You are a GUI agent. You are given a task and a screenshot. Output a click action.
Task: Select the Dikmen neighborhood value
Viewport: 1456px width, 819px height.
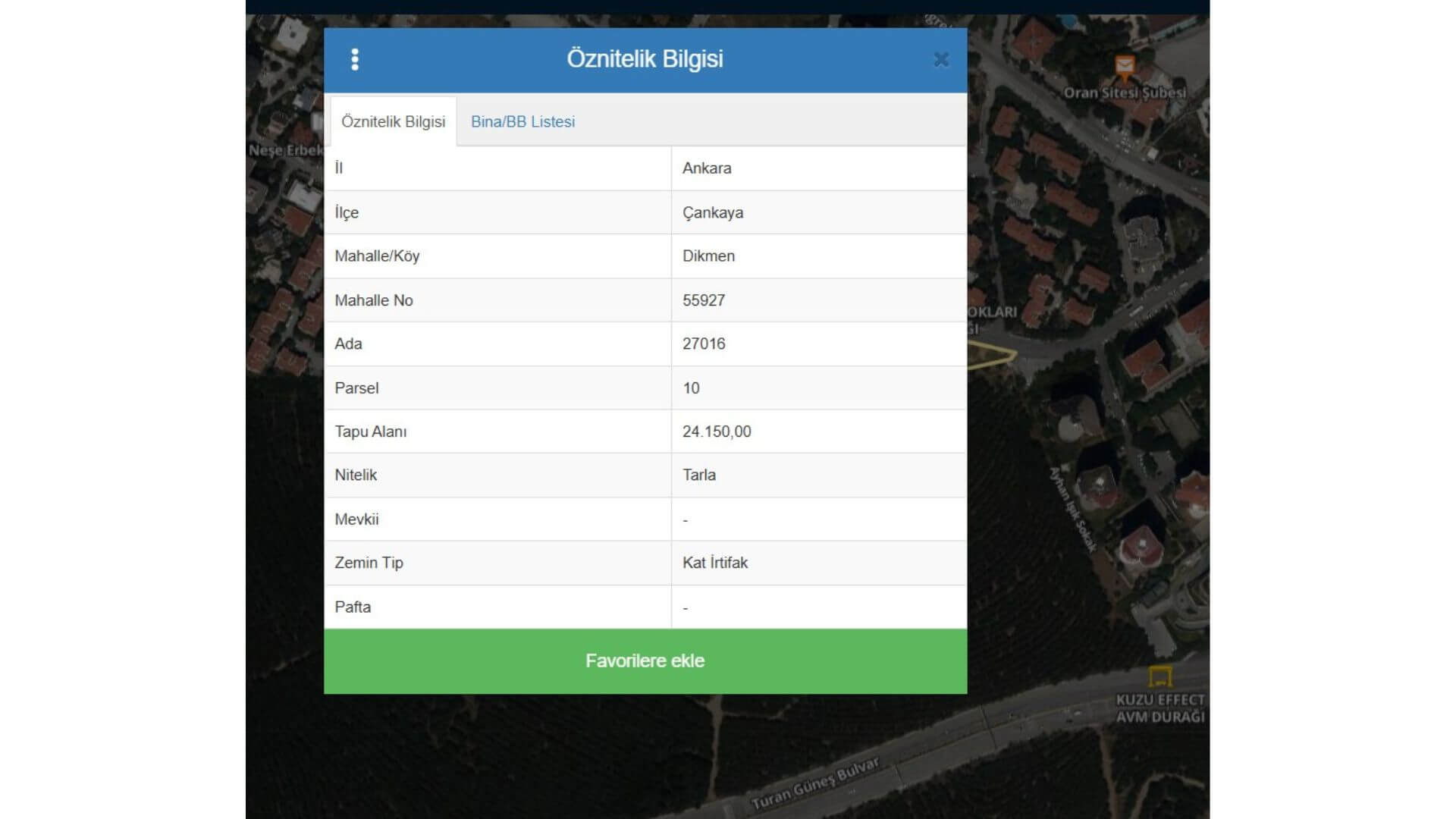coord(708,256)
